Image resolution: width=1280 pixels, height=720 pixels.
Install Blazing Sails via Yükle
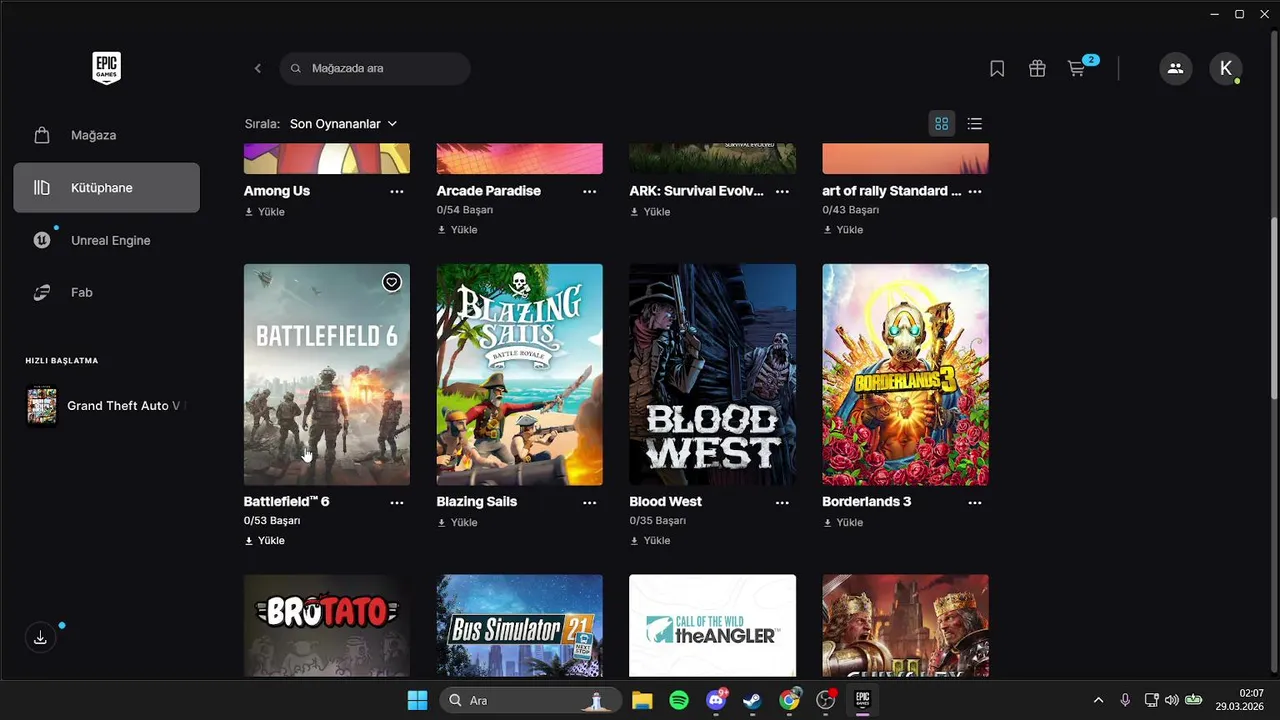click(x=458, y=523)
